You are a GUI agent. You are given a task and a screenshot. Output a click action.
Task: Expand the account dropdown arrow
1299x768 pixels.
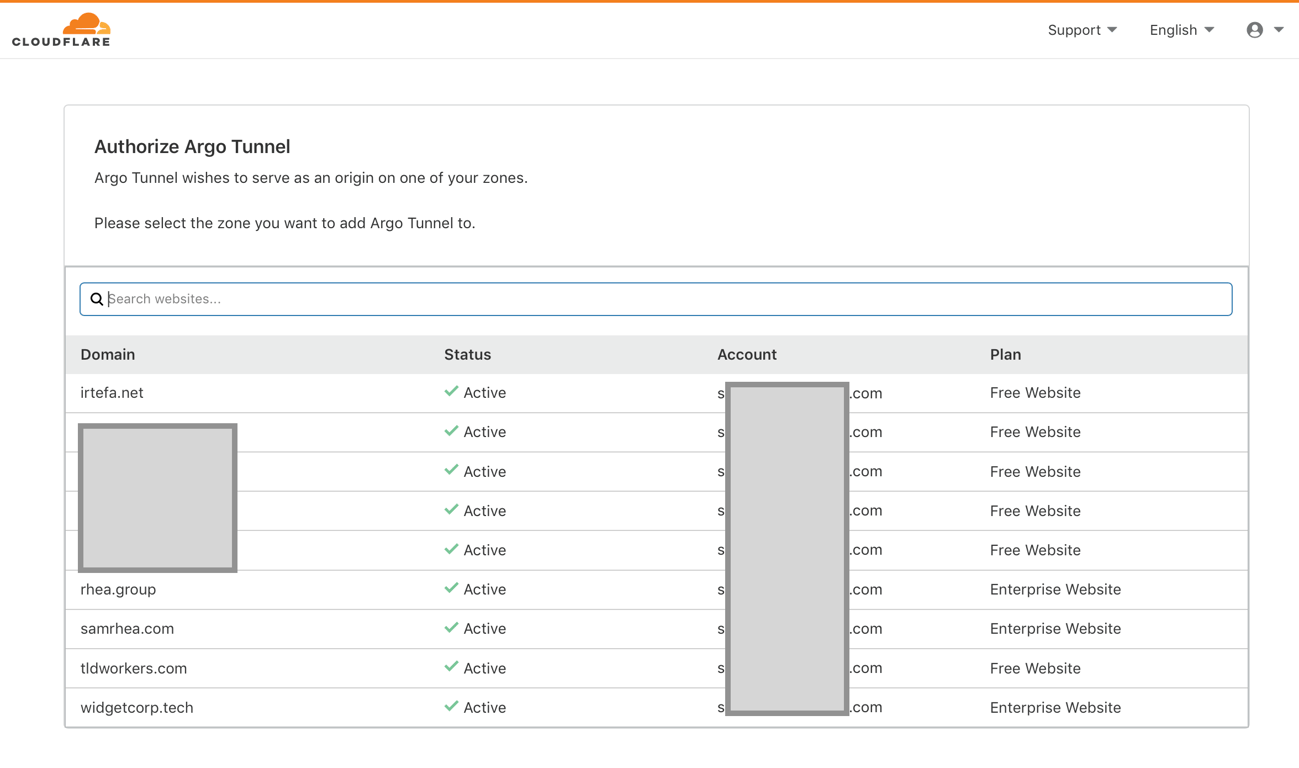point(1278,30)
